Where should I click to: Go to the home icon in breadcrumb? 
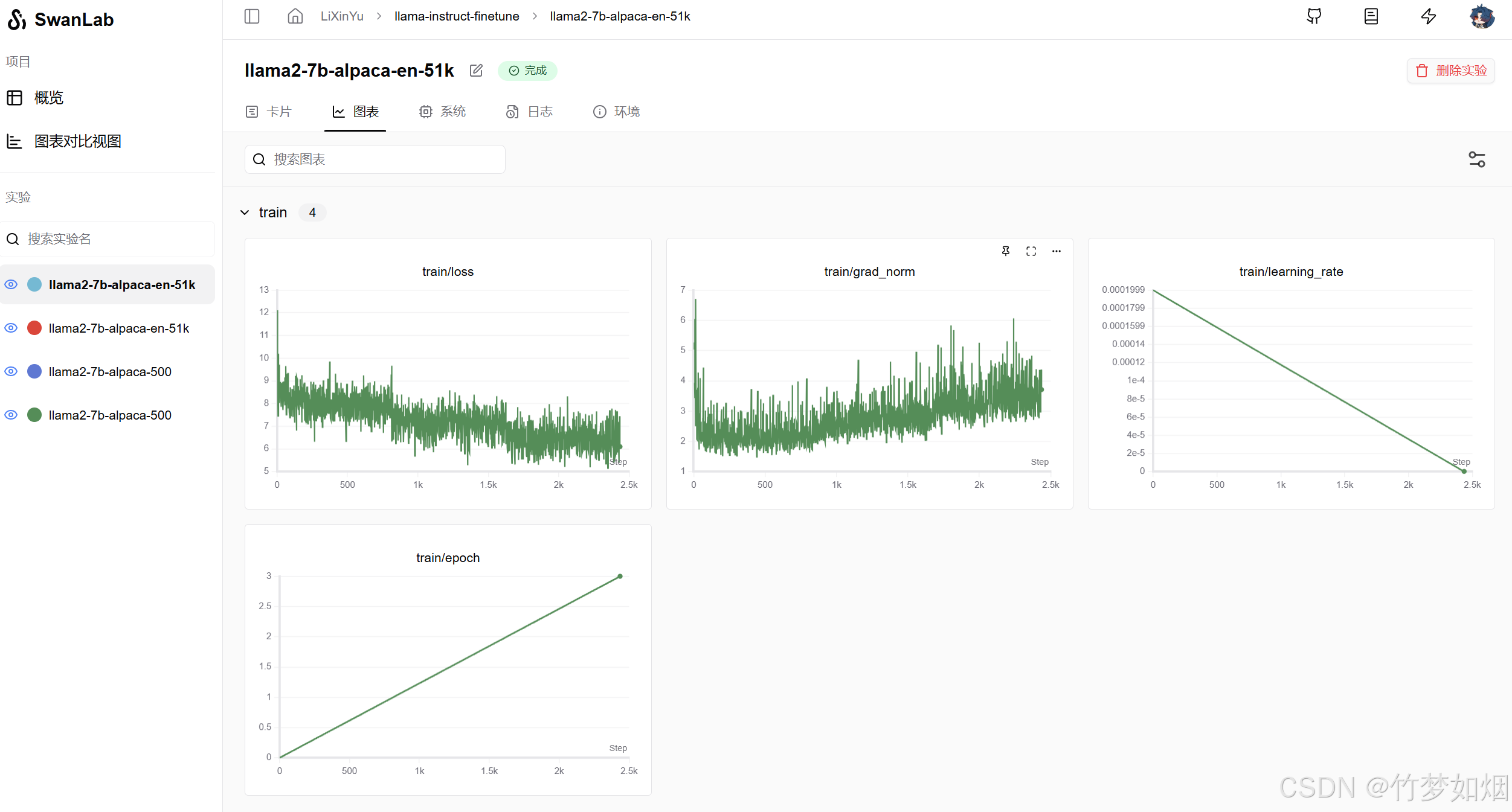(295, 16)
